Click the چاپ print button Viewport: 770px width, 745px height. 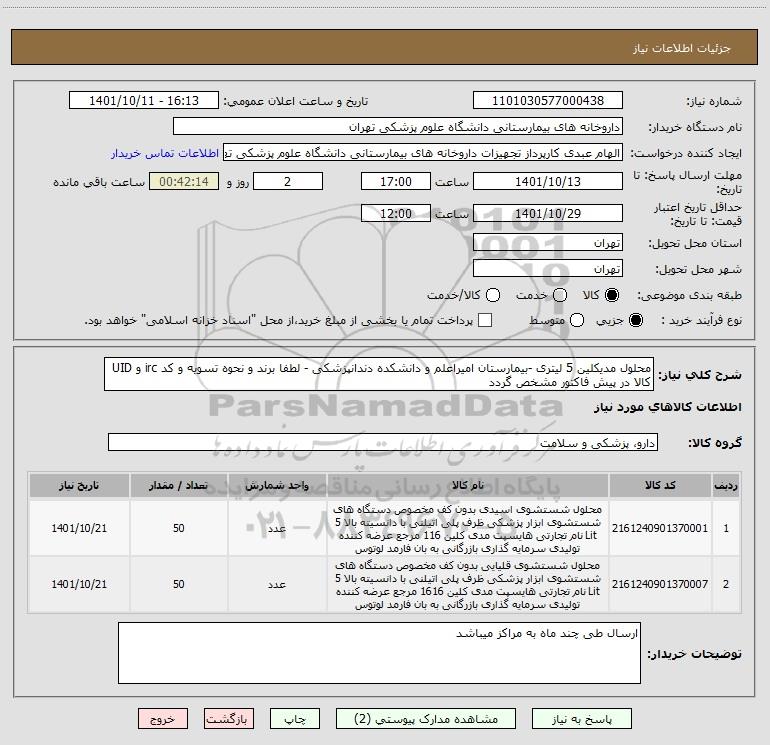(295, 719)
